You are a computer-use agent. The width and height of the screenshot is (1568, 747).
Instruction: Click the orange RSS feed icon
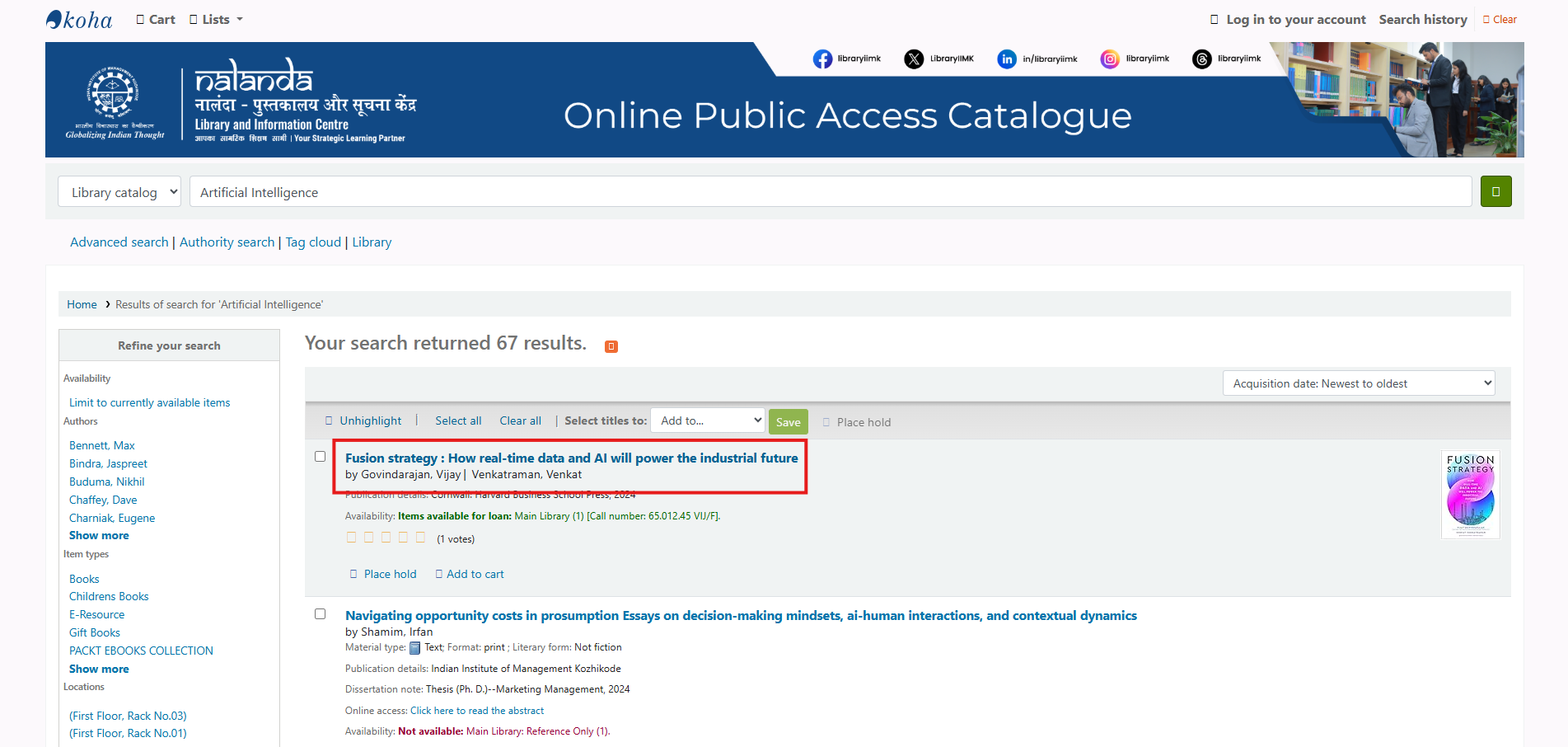[x=611, y=346]
